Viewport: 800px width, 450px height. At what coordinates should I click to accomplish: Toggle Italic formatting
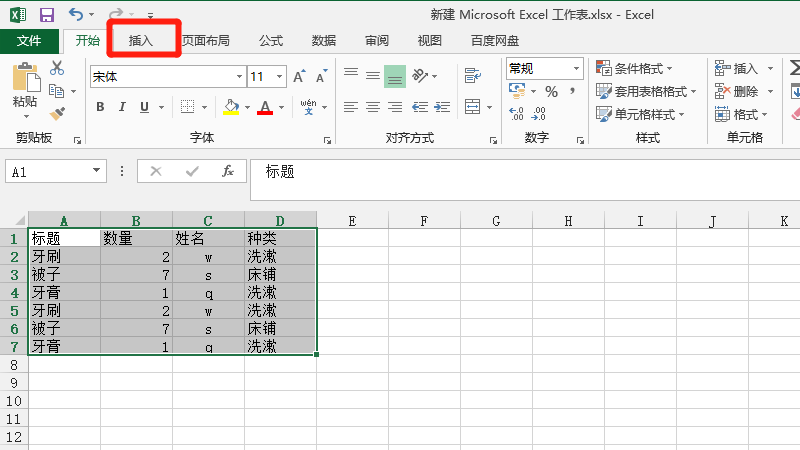pos(122,107)
